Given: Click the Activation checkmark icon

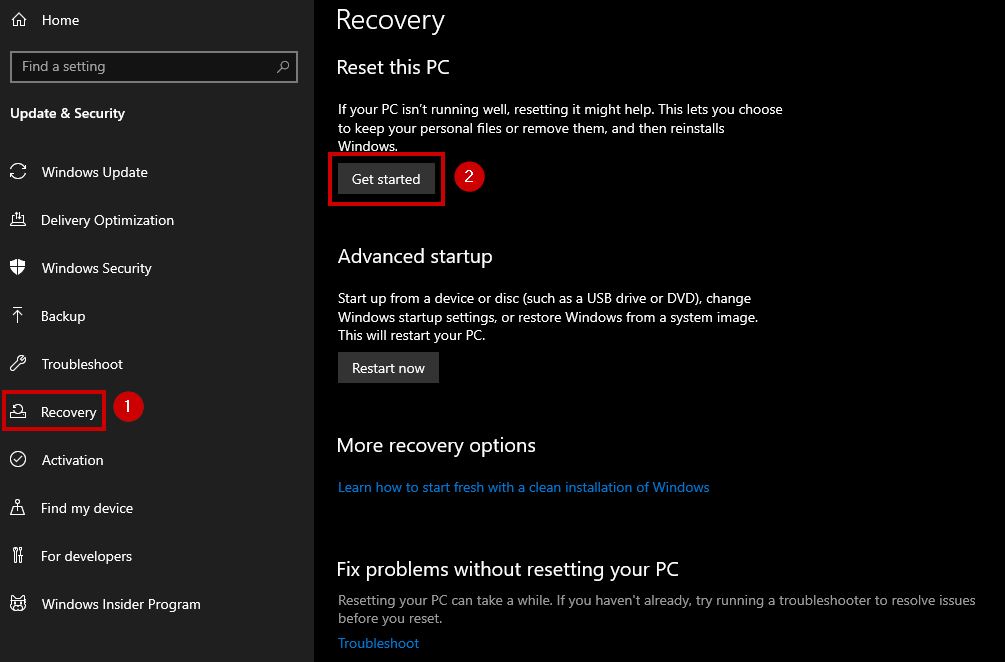Looking at the screenshot, I should 18,460.
